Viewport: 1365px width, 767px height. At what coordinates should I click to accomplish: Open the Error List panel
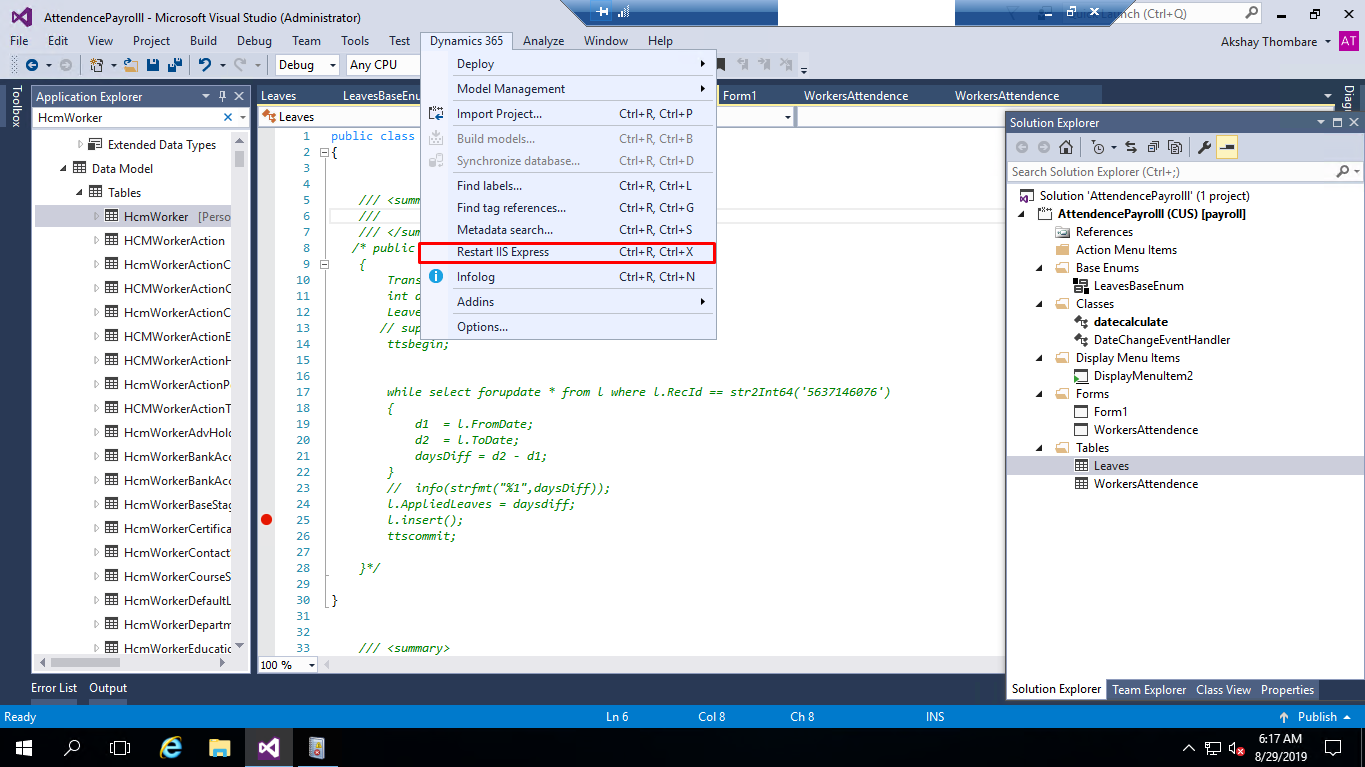54,688
